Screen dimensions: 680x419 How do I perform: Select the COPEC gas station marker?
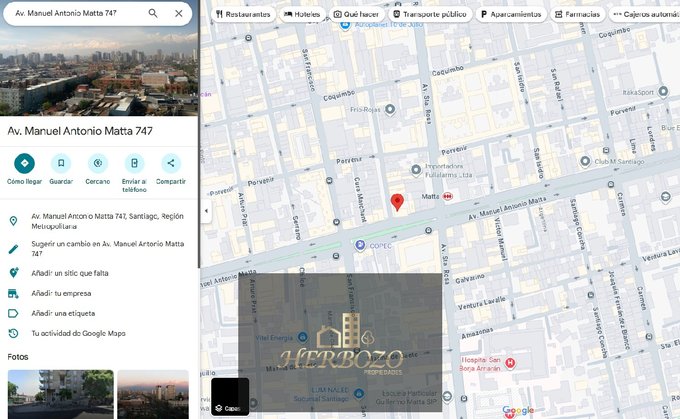[360, 245]
